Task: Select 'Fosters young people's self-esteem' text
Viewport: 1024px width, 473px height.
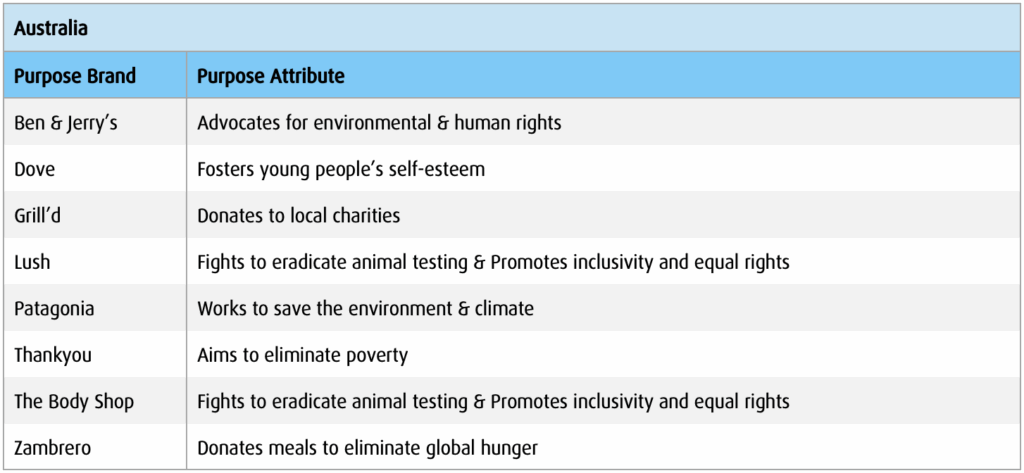Action: pyautogui.click(x=341, y=169)
